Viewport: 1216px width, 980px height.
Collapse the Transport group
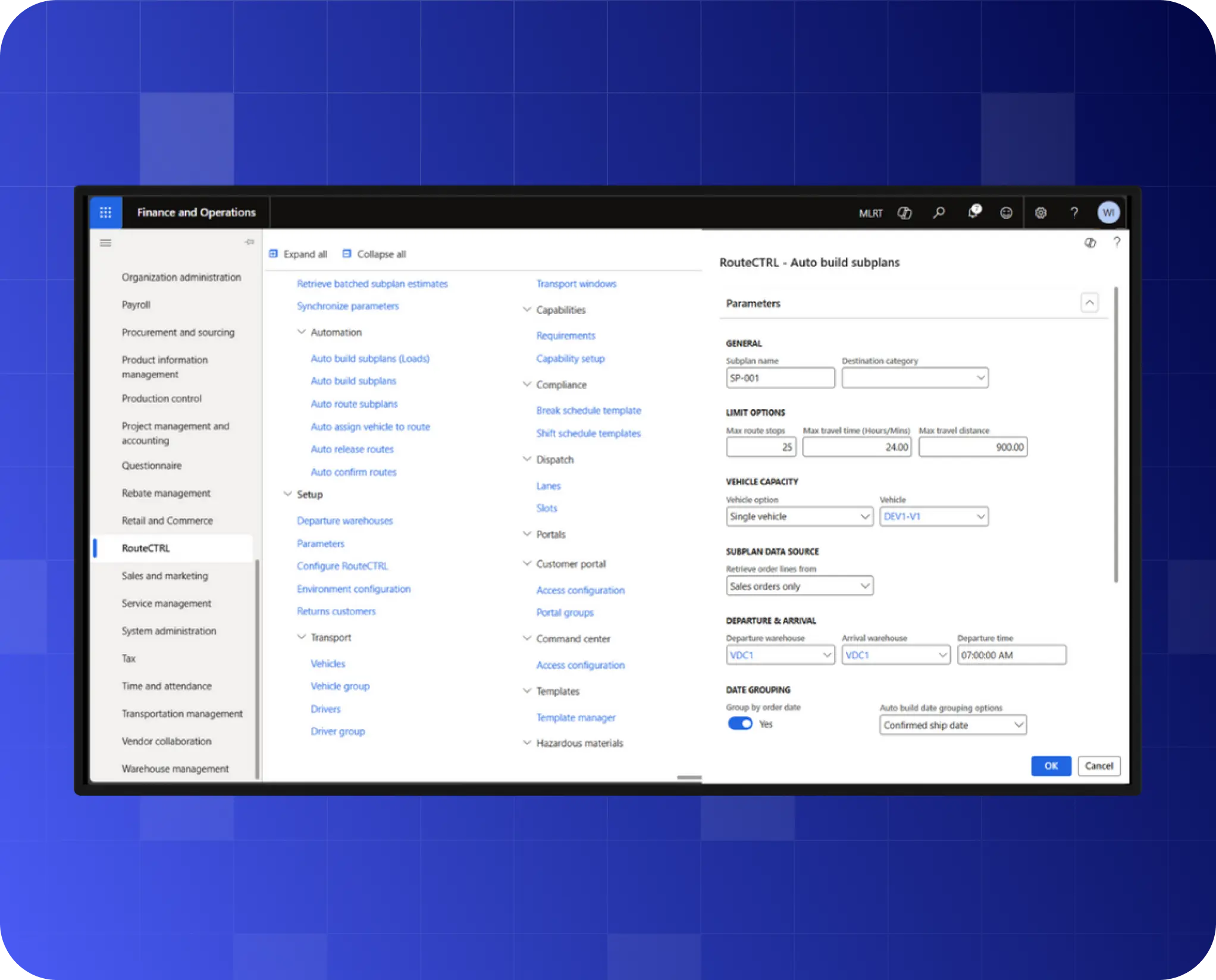tap(301, 637)
